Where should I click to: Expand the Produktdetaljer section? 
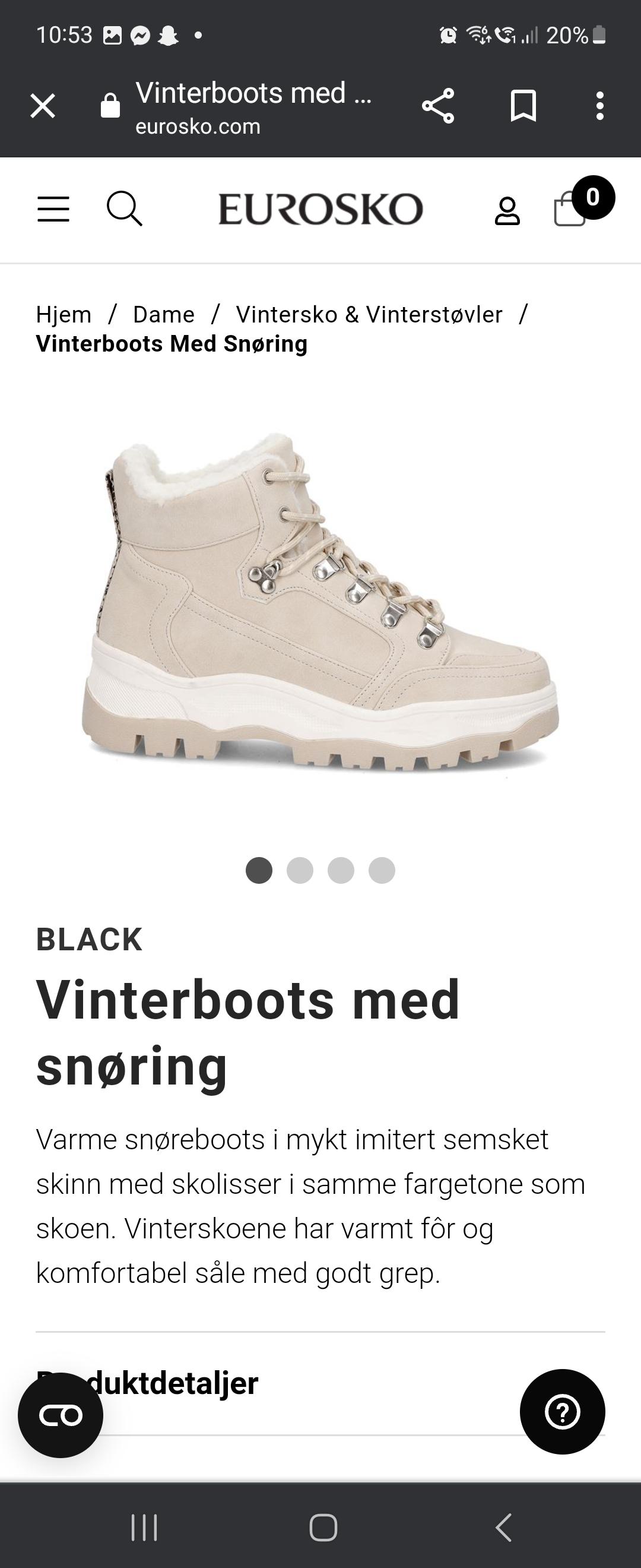320,1383
